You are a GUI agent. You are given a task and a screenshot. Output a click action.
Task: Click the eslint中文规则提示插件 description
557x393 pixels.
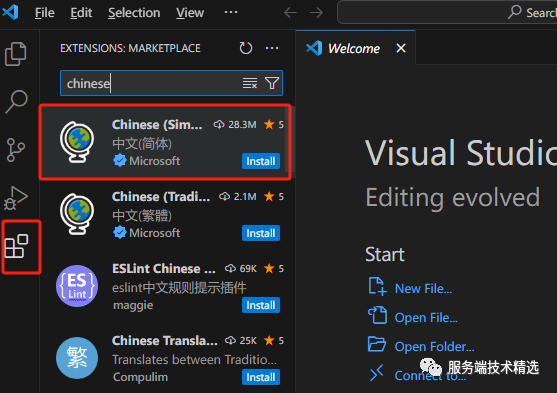(179, 287)
